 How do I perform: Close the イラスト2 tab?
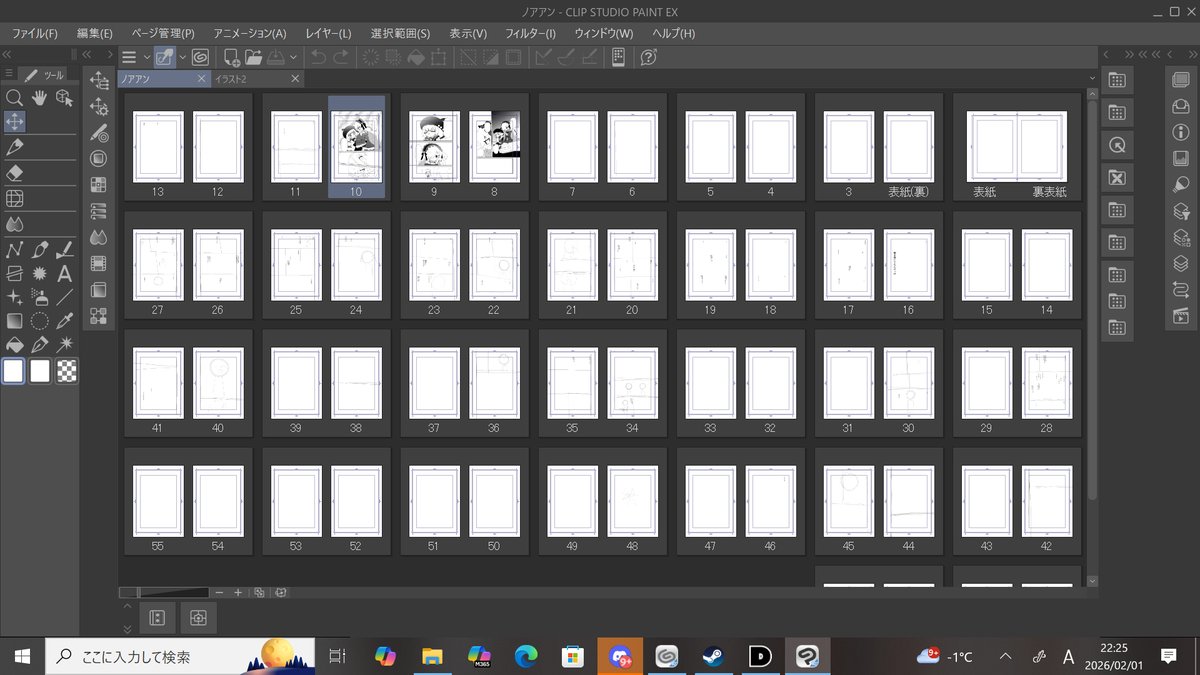(x=295, y=78)
